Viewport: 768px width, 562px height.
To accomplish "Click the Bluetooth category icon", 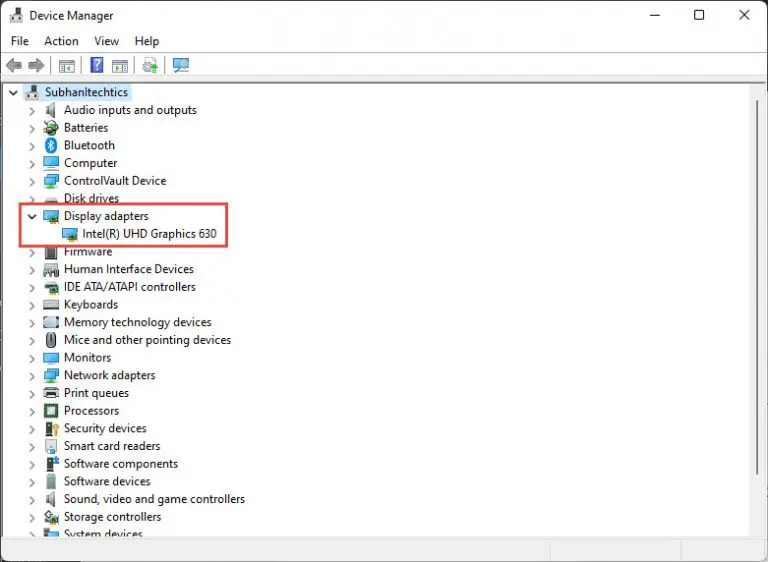I will (x=51, y=146).
